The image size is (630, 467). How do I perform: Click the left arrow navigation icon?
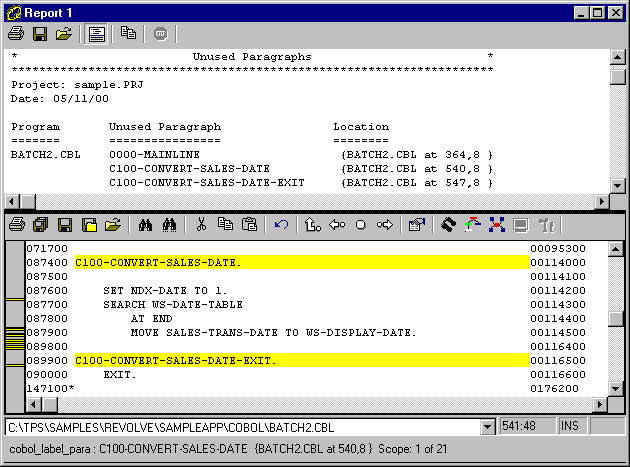pyautogui.click(x=337, y=224)
